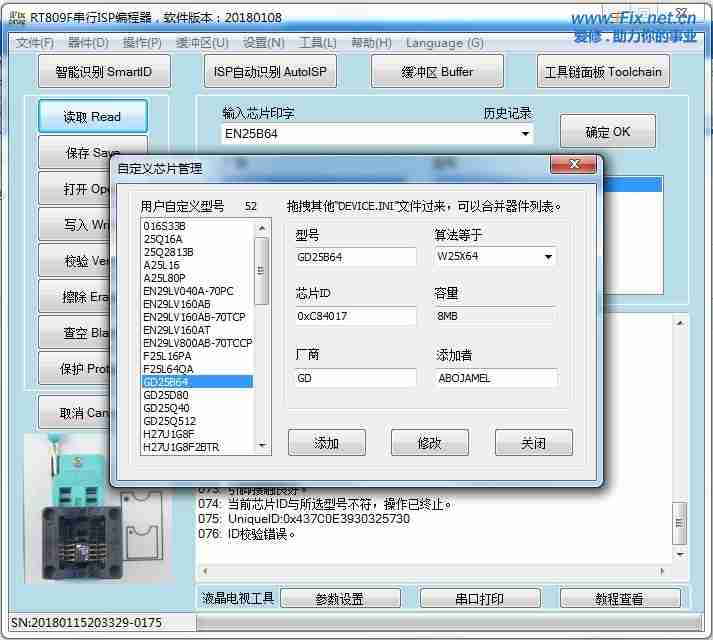Viewport: 713px width, 640px height.
Task: Click the 型号 field containing GD25B64
Action: (x=356, y=257)
